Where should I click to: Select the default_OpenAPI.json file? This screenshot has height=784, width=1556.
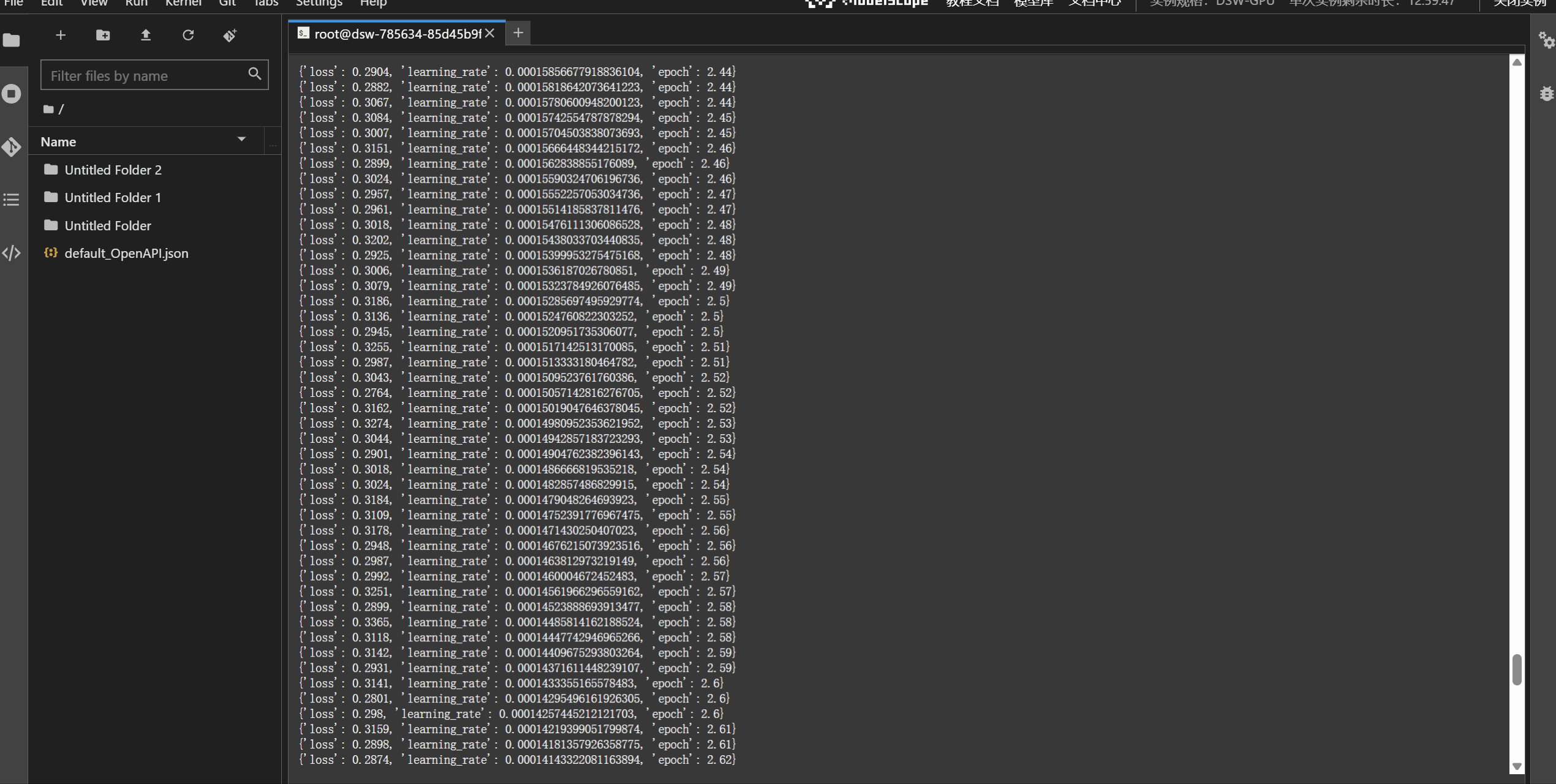pos(126,253)
